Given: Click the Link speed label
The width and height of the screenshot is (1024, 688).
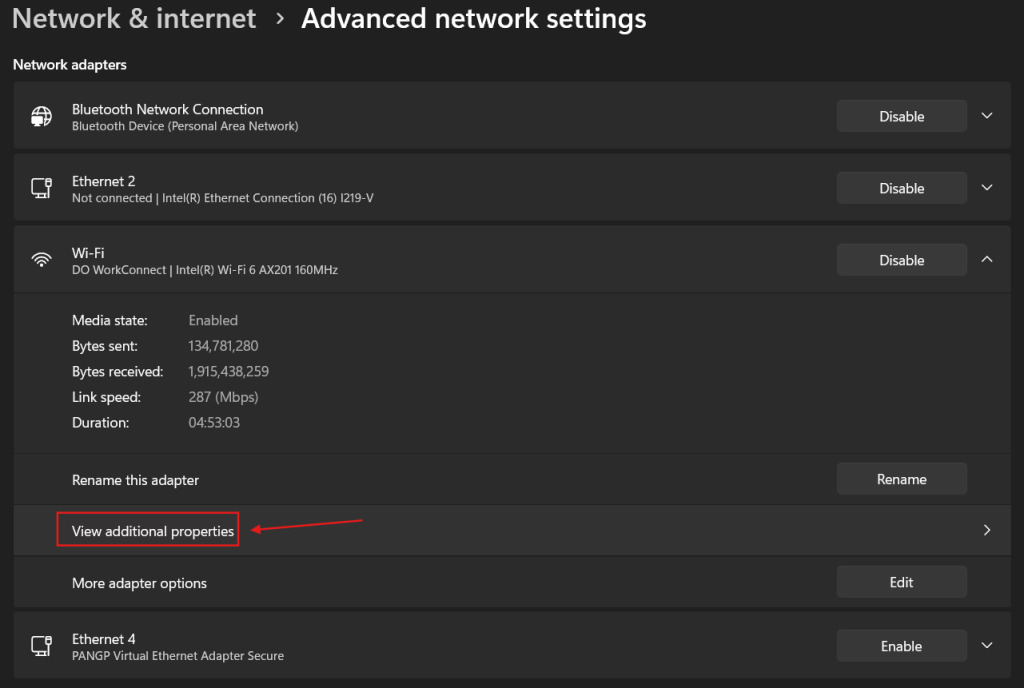Looking at the screenshot, I should coord(106,397).
